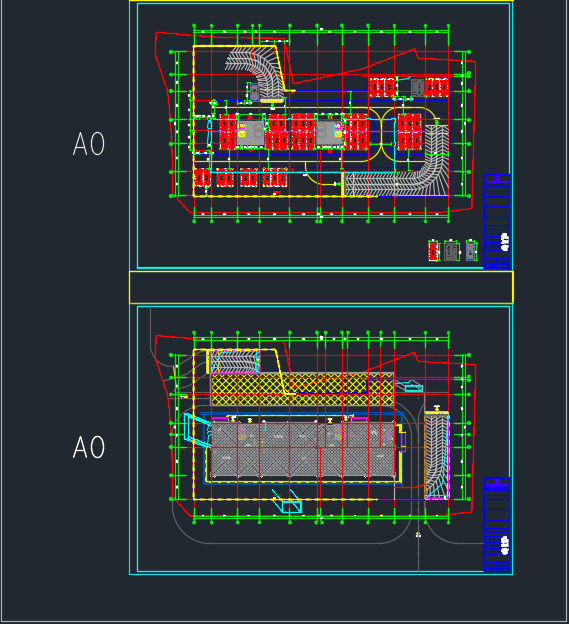569x624 pixels.
Task: Pick the red legend symbol in upper sheet
Action: coord(434,251)
